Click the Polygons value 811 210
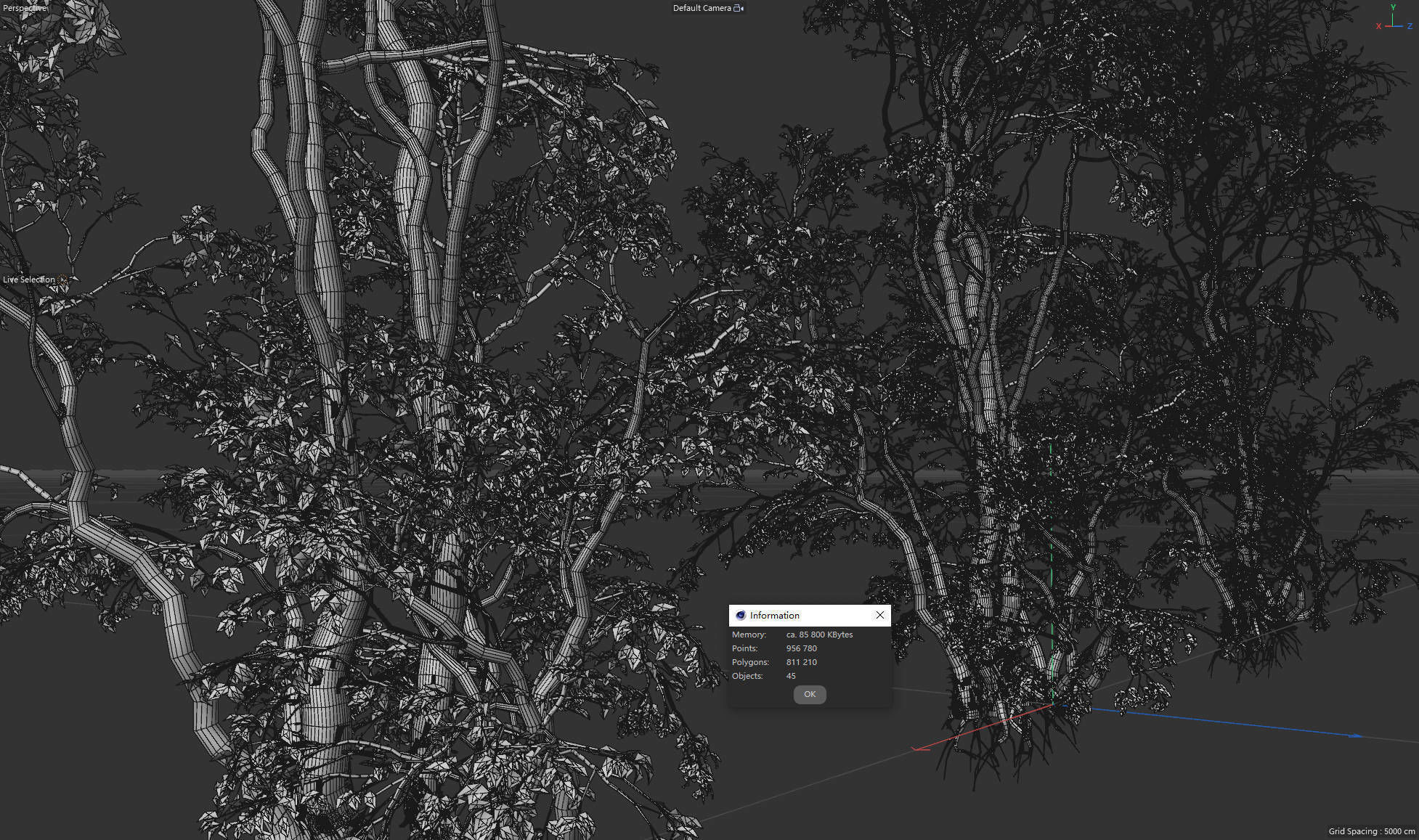 [801, 662]
